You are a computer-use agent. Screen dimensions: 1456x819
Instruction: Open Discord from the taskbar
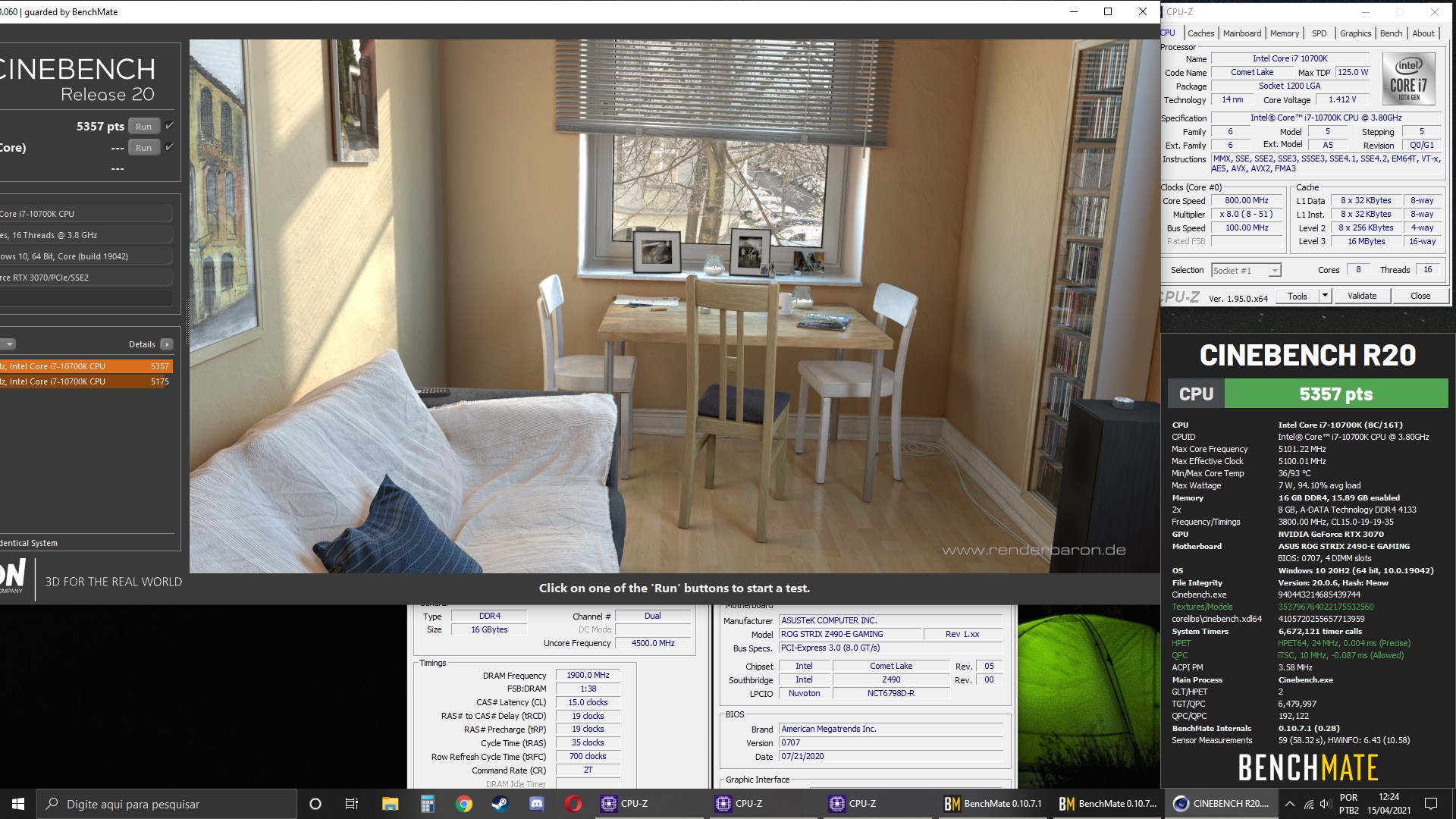click(537, 804)
